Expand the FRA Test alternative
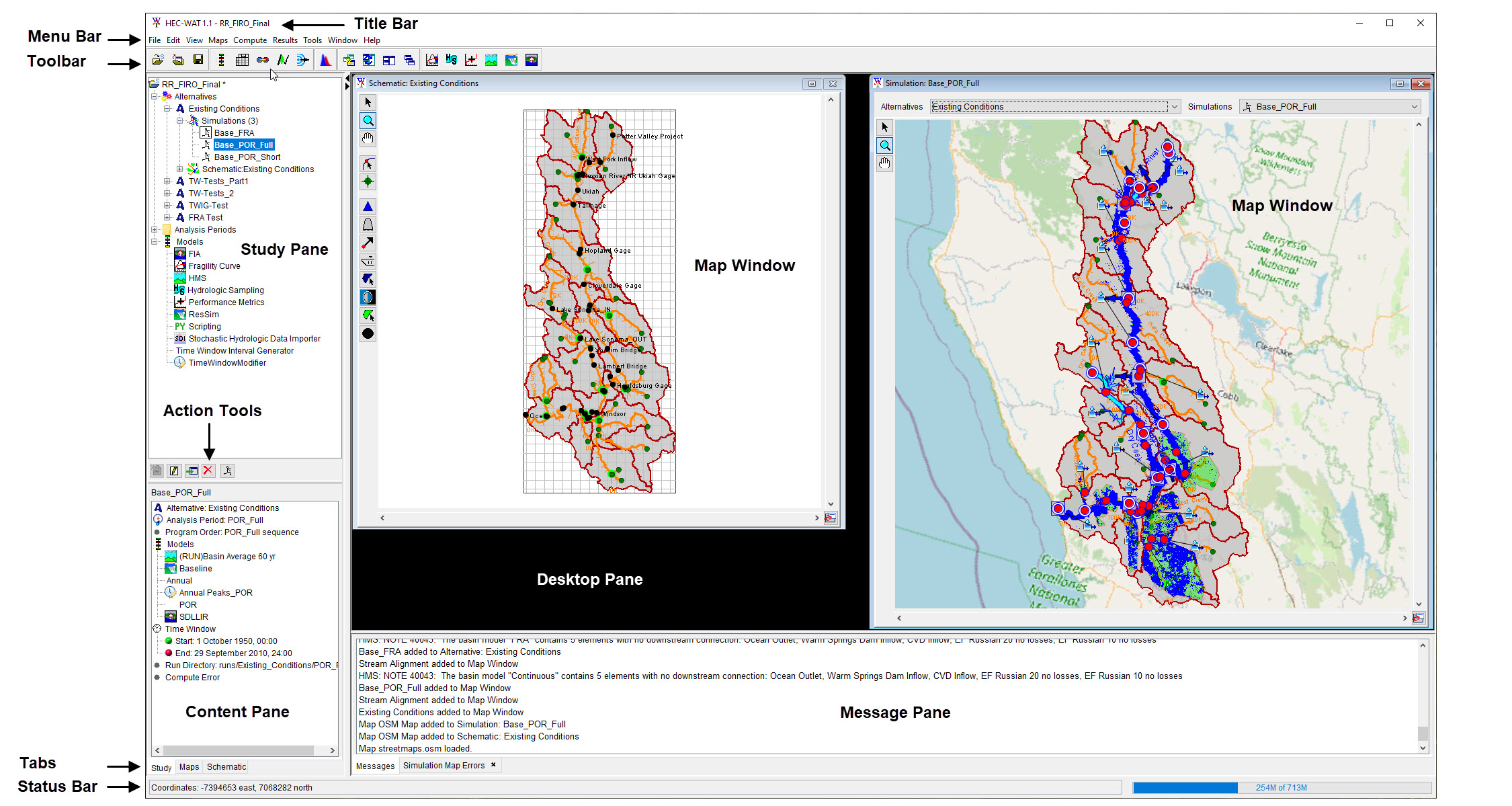 (x=167, y=218)
